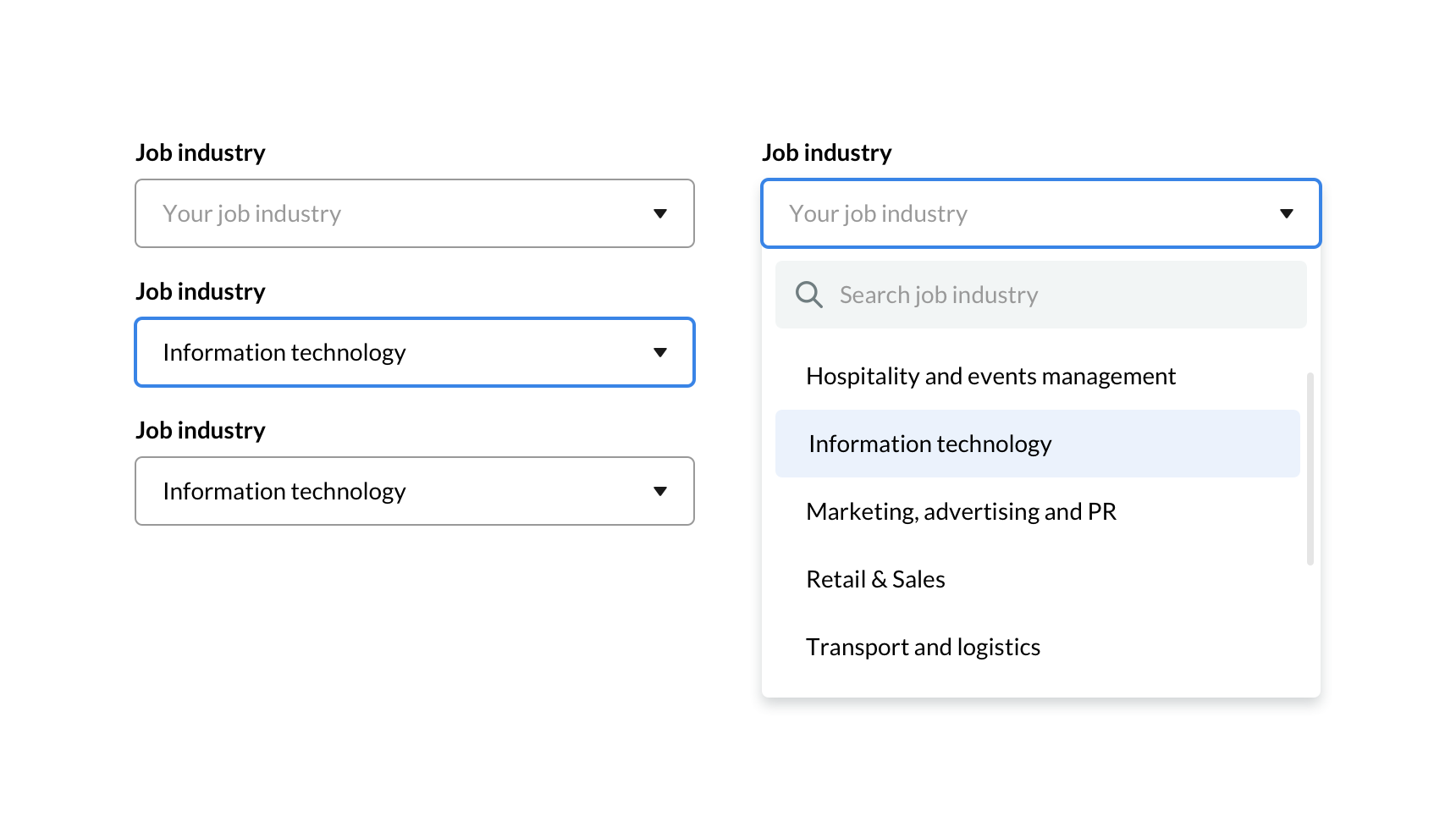Click arrow icon of open Your job industry dropdown
Screen dimensions: 1456x833
coord(1286,213)
